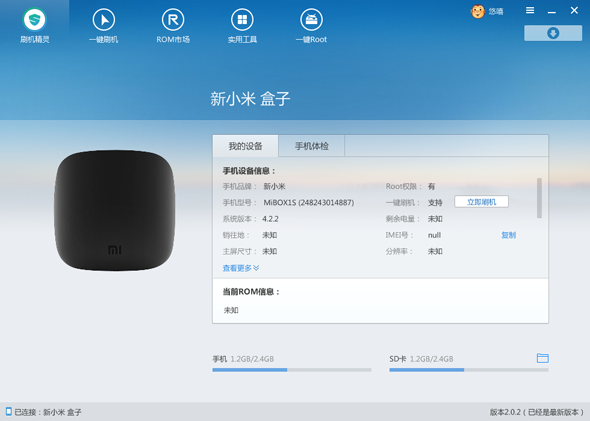Select the 一键刷机 cursor icon
The height and width of the screenshot is (421, 590).
(103, 20)
